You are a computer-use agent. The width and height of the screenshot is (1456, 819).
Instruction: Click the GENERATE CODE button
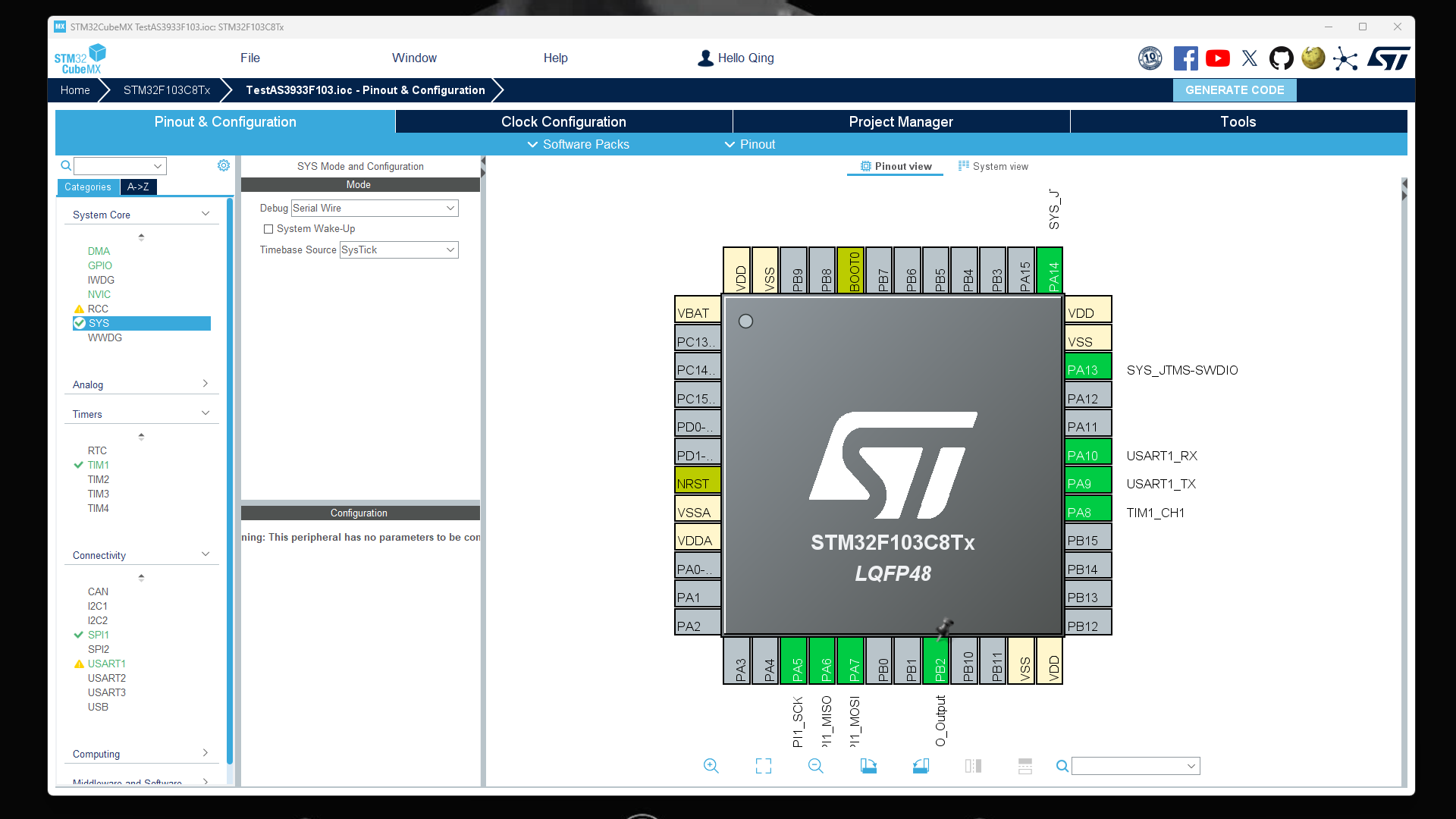point(1234,89)
